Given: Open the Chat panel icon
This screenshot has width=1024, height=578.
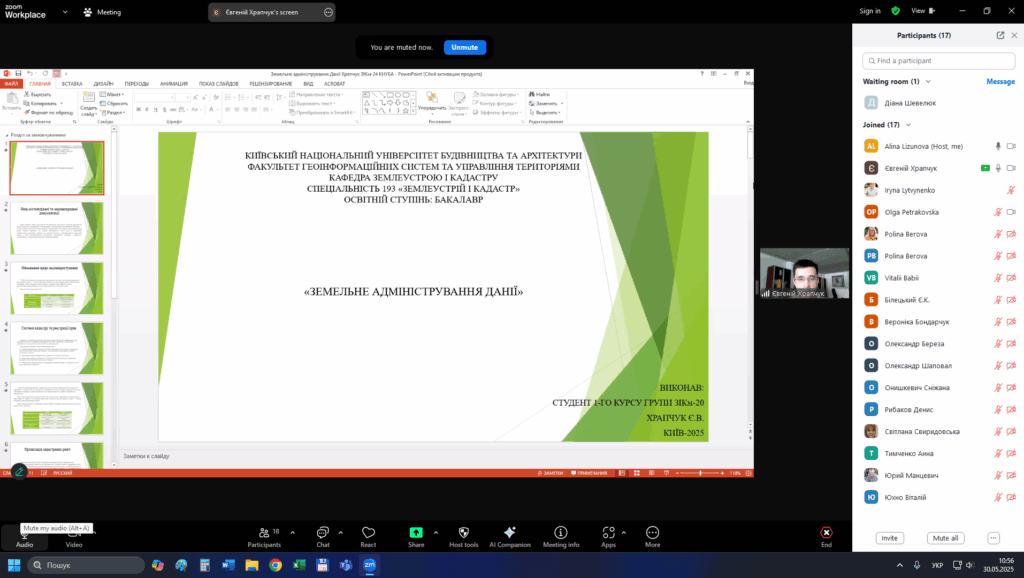Looking at the screenshot, I should point(323,533).
